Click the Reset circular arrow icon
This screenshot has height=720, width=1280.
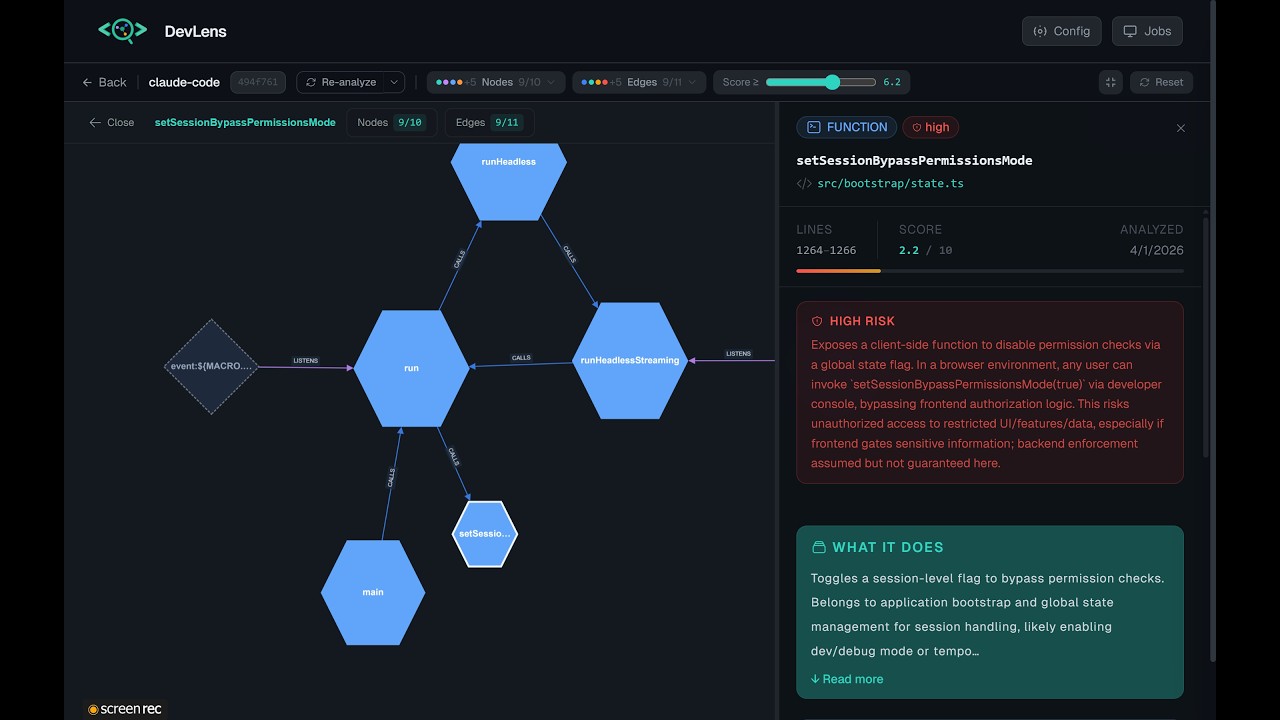coord(1145,82)
